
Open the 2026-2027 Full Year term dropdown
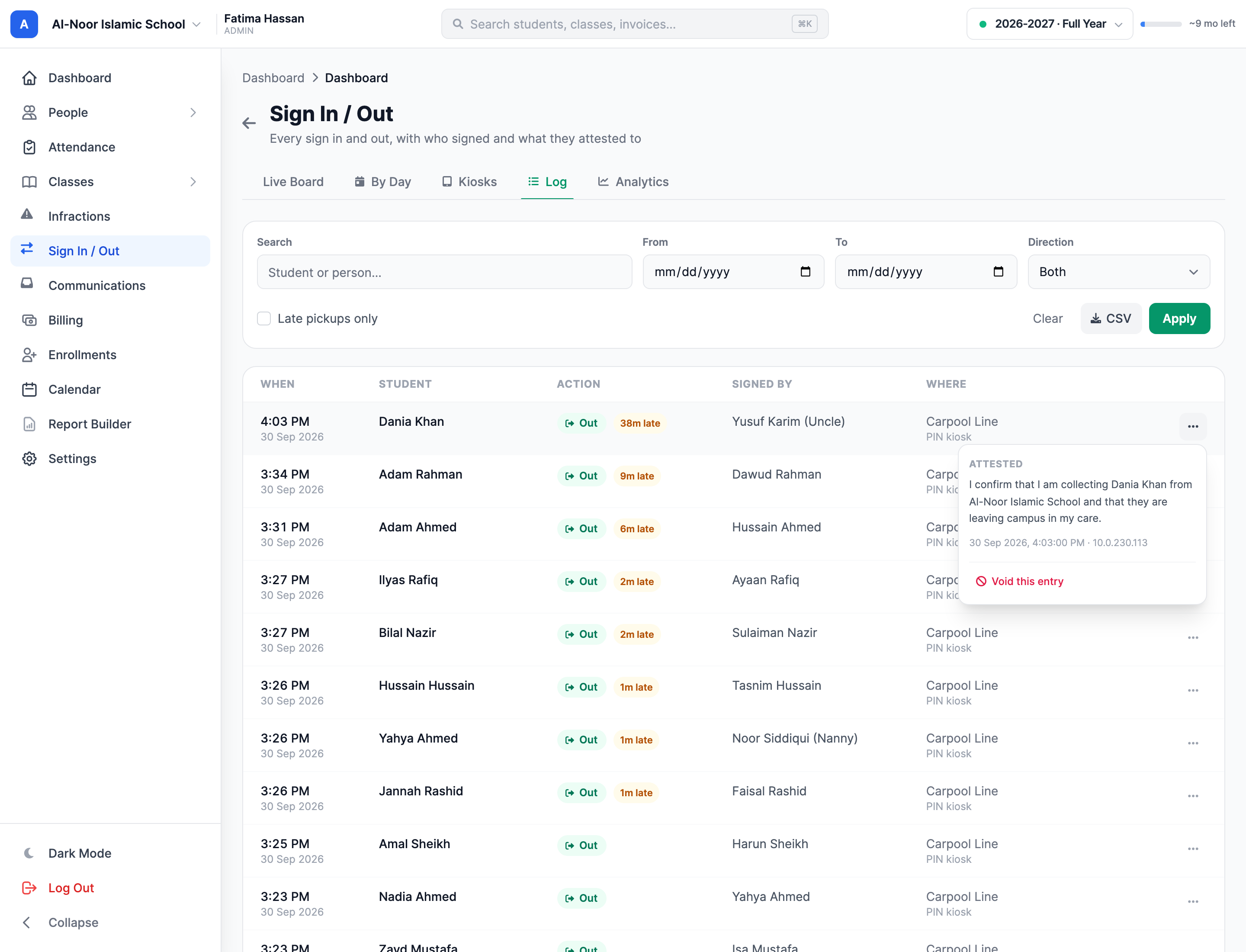(x=1050, y=24)
